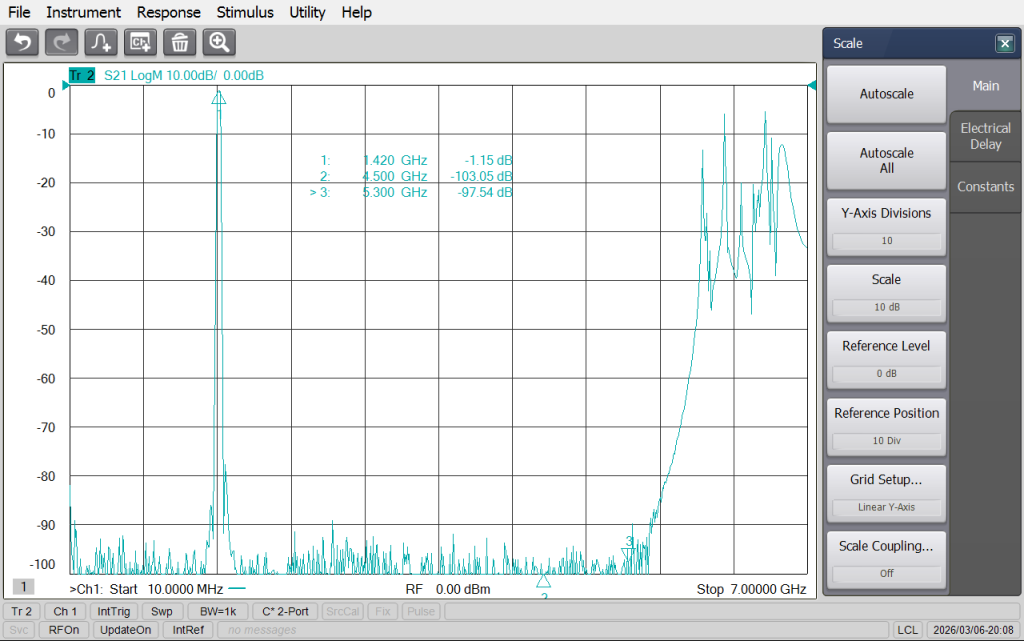Click the trash delete icon

(179, 42)
